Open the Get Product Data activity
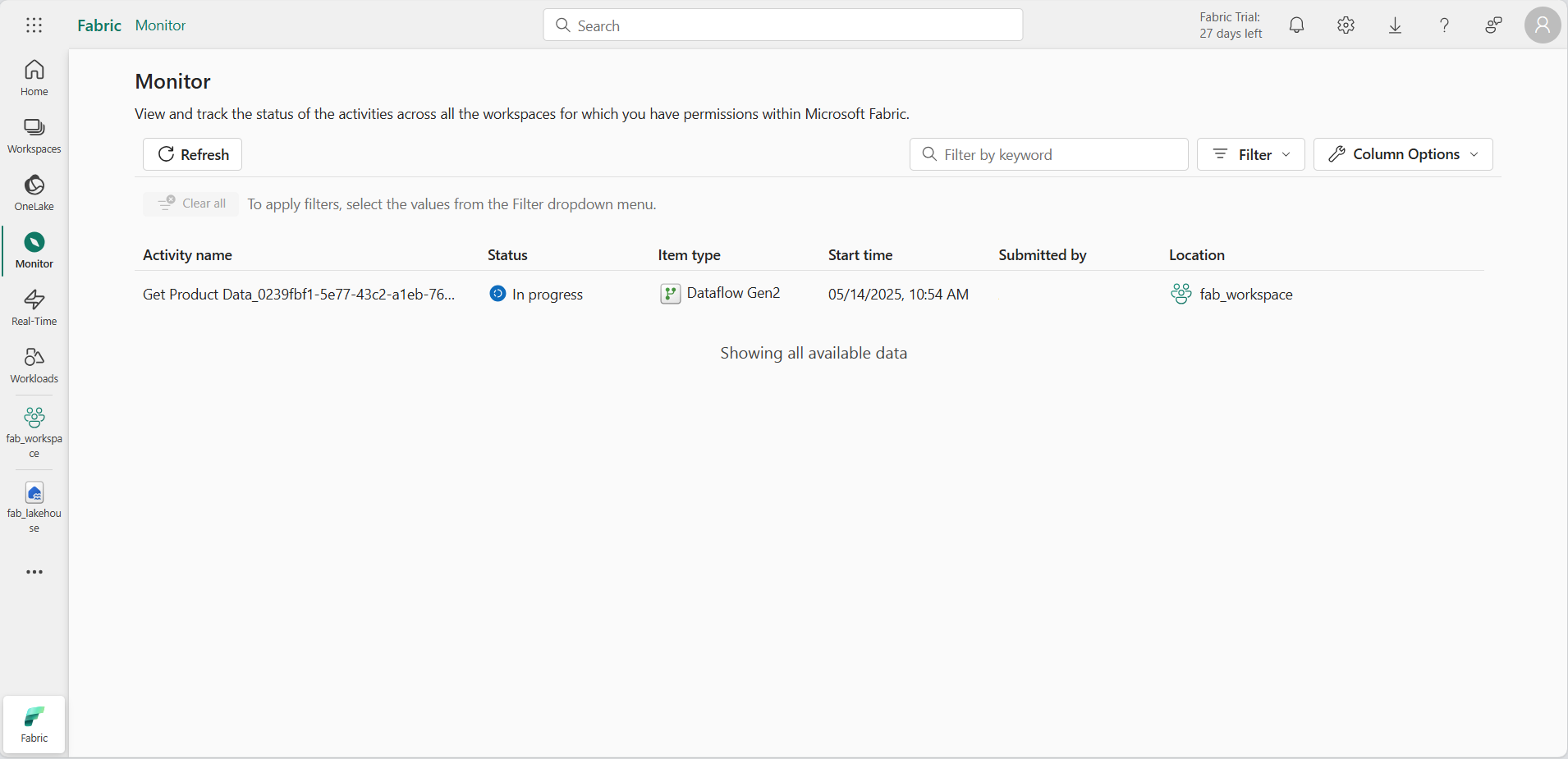This screenshot has width=1568, height=759. point(299,295)
